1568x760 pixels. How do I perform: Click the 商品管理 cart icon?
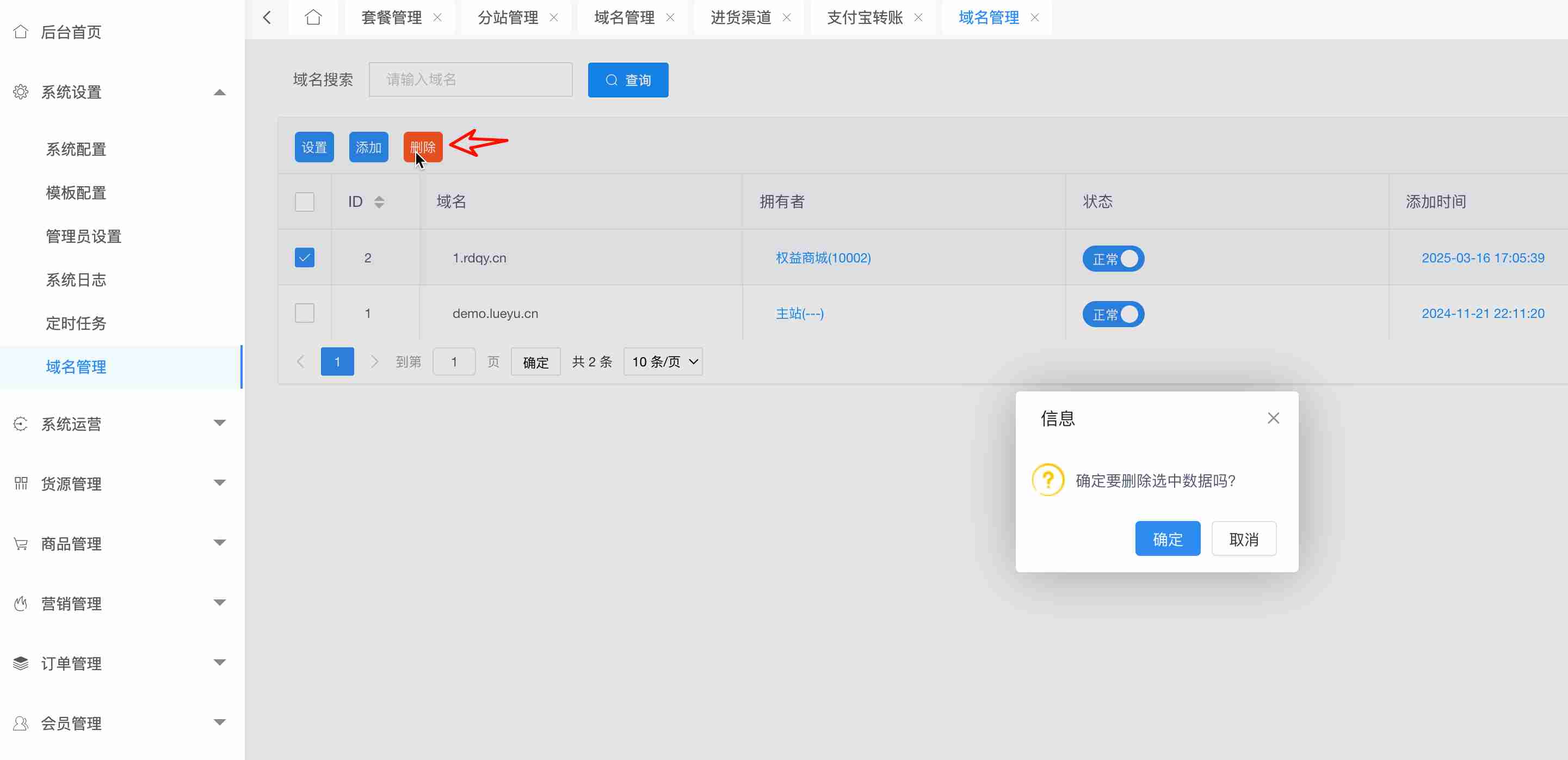pyautogui.click(x=21, y=543)
